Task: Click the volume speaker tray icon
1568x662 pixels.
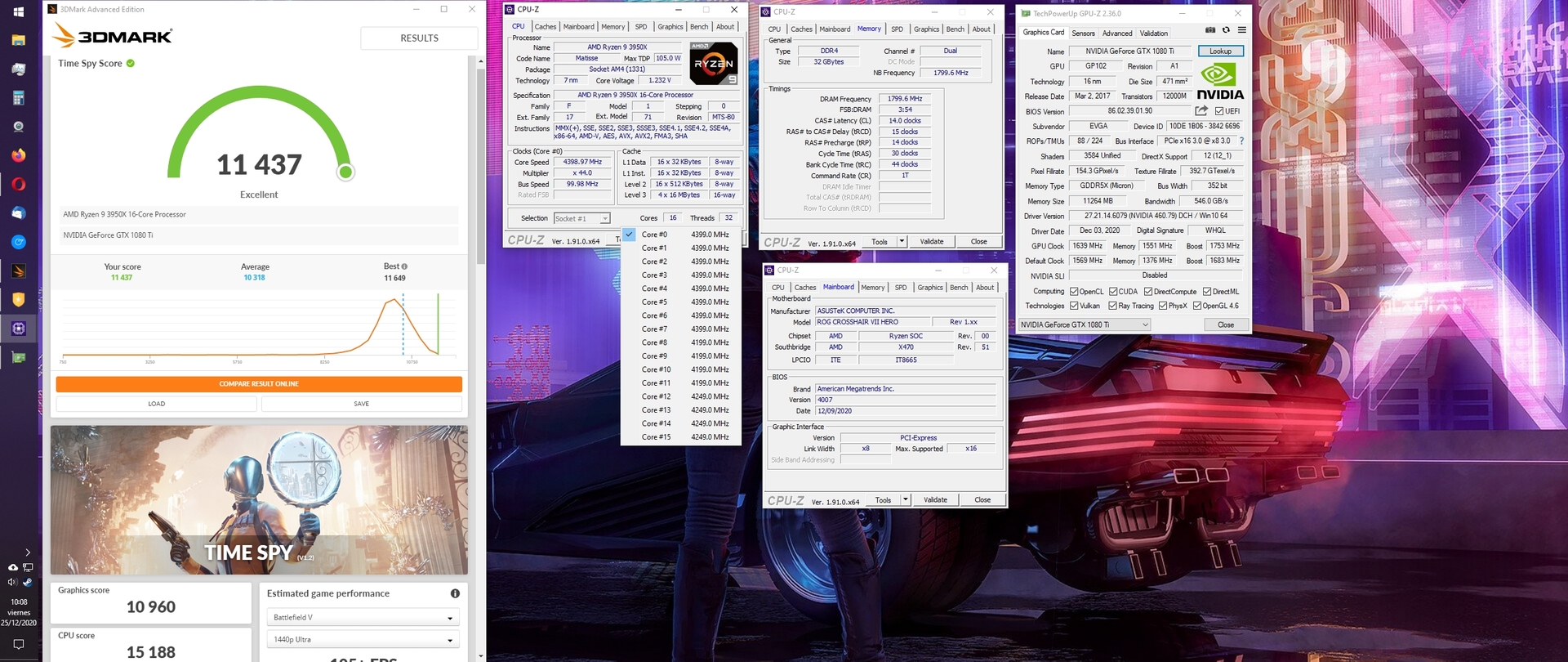Action: pos(12,582)
